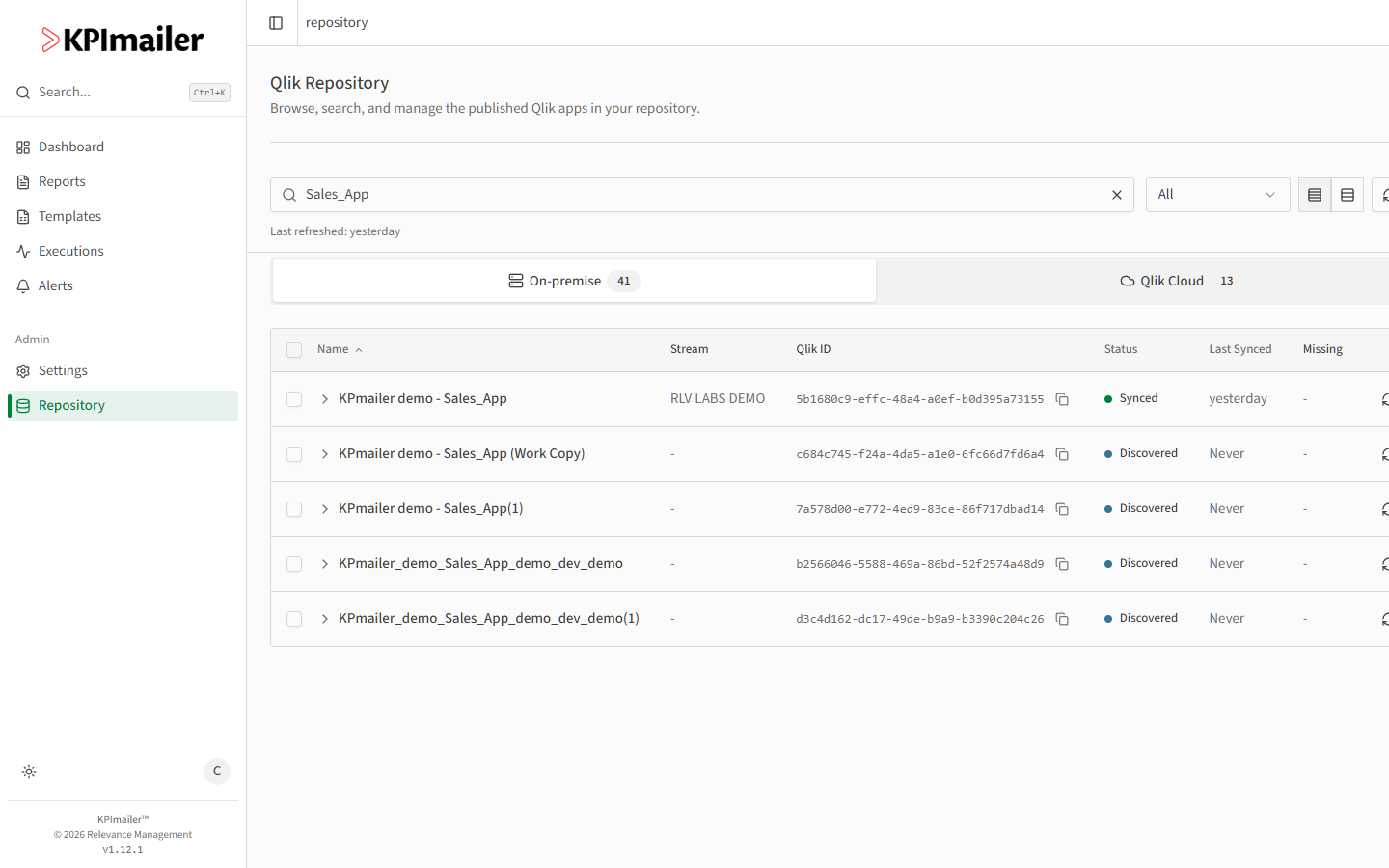This screenshot has height=868, width=1389.
Task: Select the Repository sidebar item
Action: click(123, 405)
